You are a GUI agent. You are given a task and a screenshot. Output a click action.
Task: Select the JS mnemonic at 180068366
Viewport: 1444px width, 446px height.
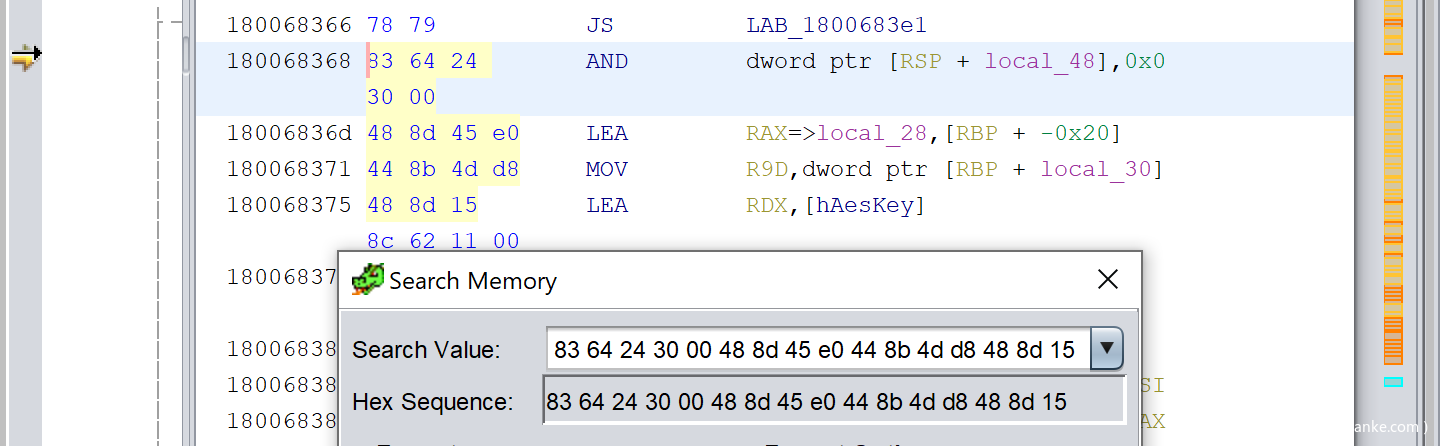tap(599, 25)
